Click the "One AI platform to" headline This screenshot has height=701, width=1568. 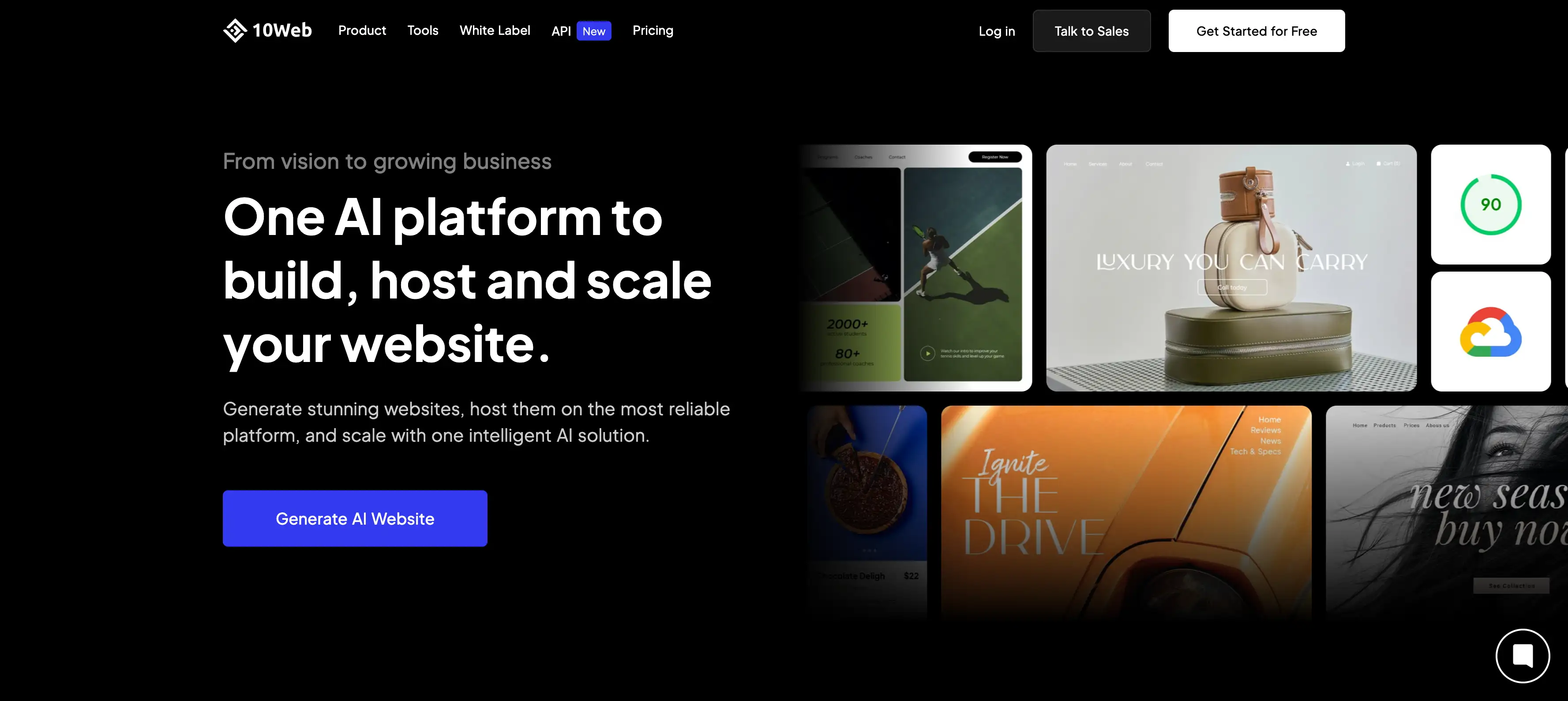pyautogui.click(x=443, y=217)
